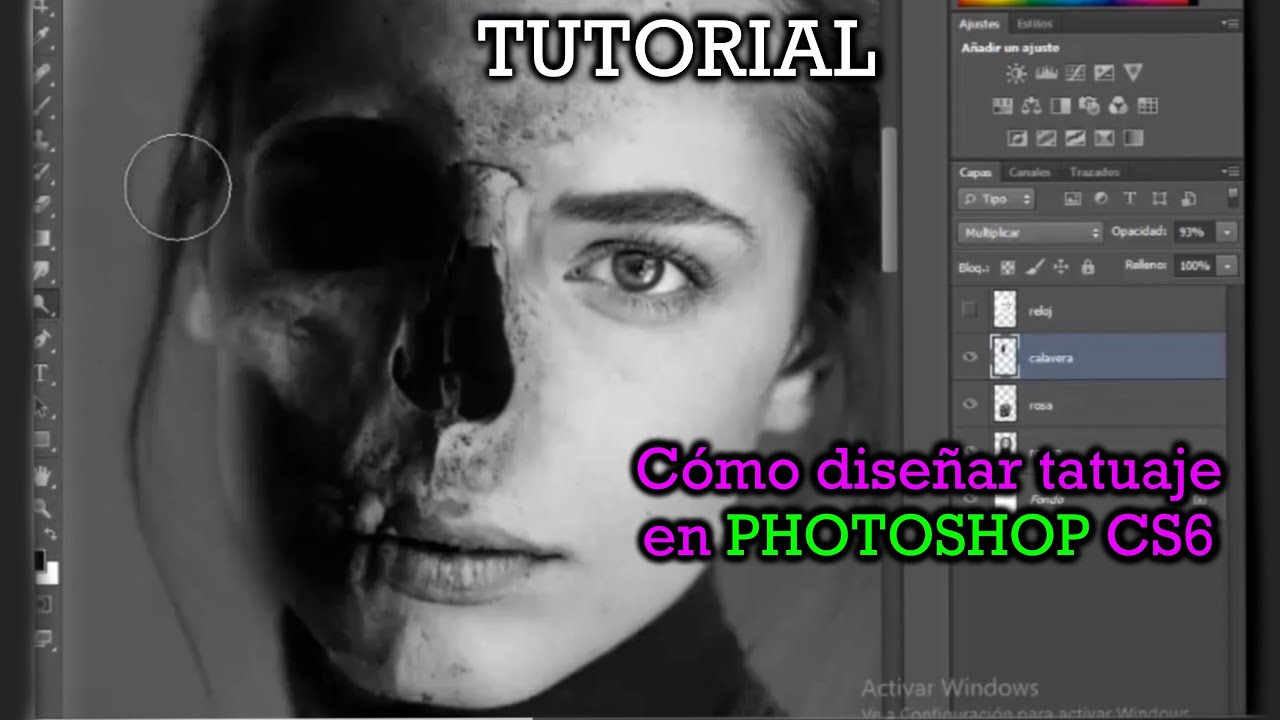Select the Smudge tool
1280x720 pixels.
point(44,270)
